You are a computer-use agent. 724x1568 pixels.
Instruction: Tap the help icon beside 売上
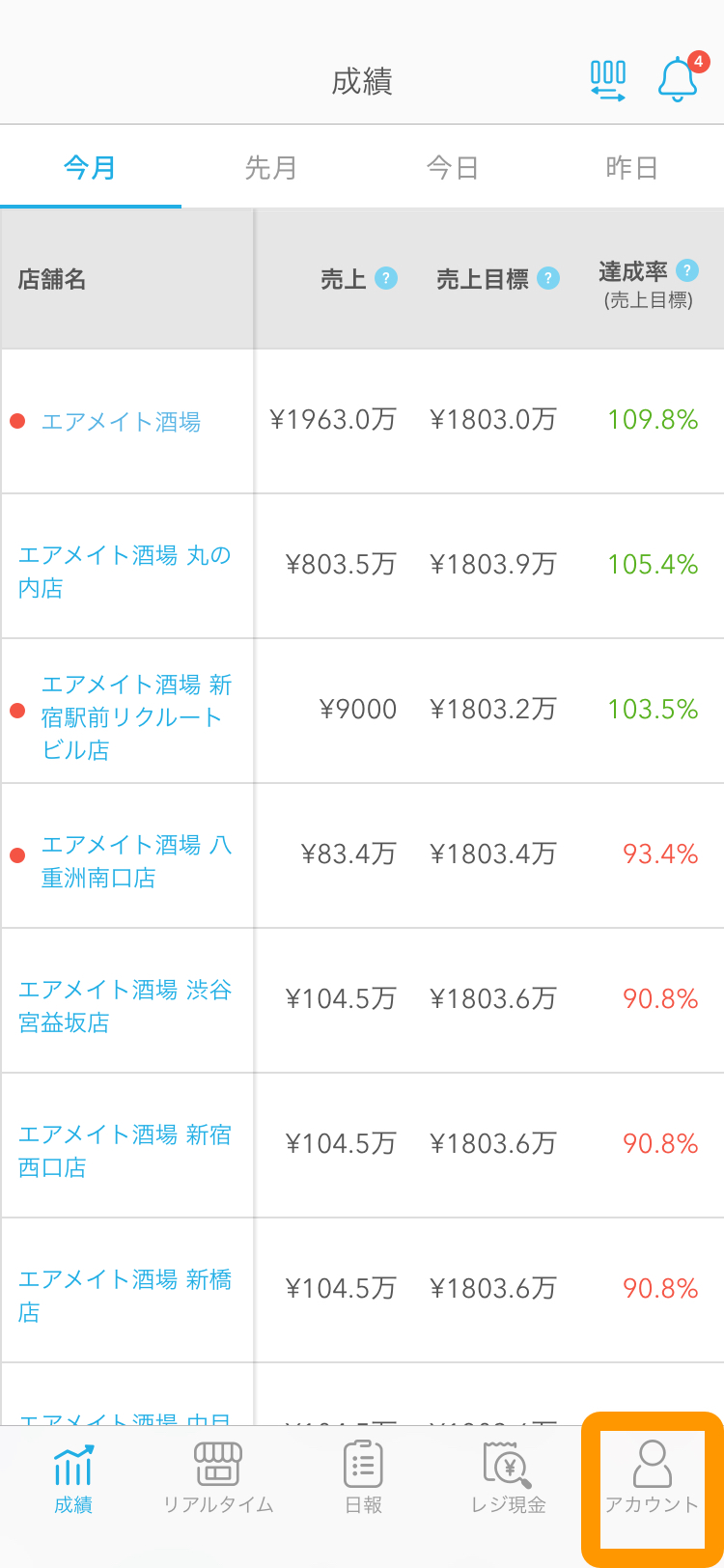coord(386,278)
